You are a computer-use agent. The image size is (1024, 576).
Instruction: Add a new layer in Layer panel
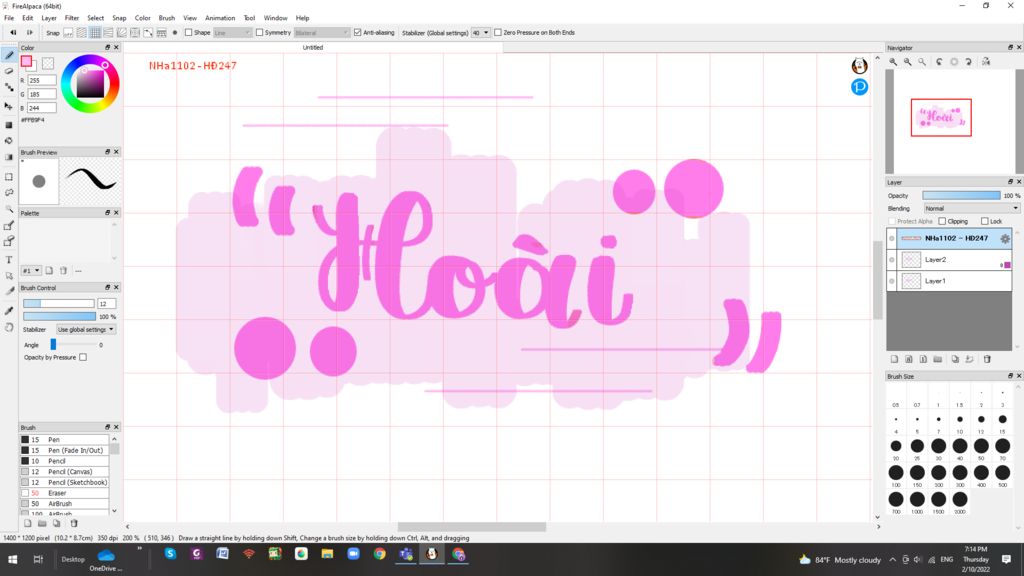(895, 359)
